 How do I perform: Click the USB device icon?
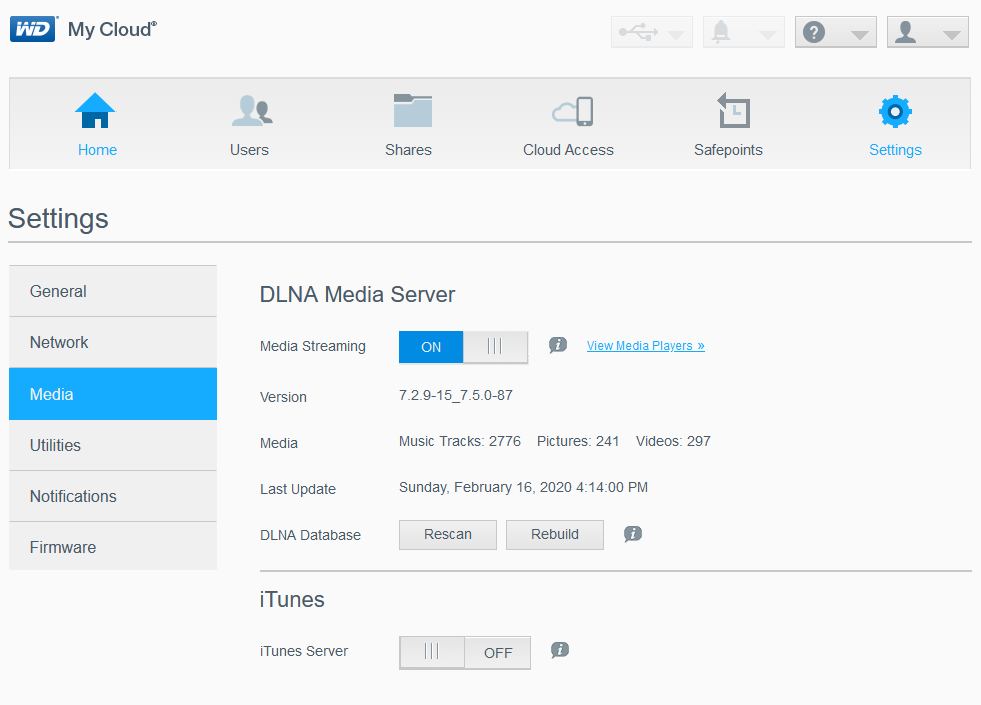pyautogui.click(x=638, y=31)
